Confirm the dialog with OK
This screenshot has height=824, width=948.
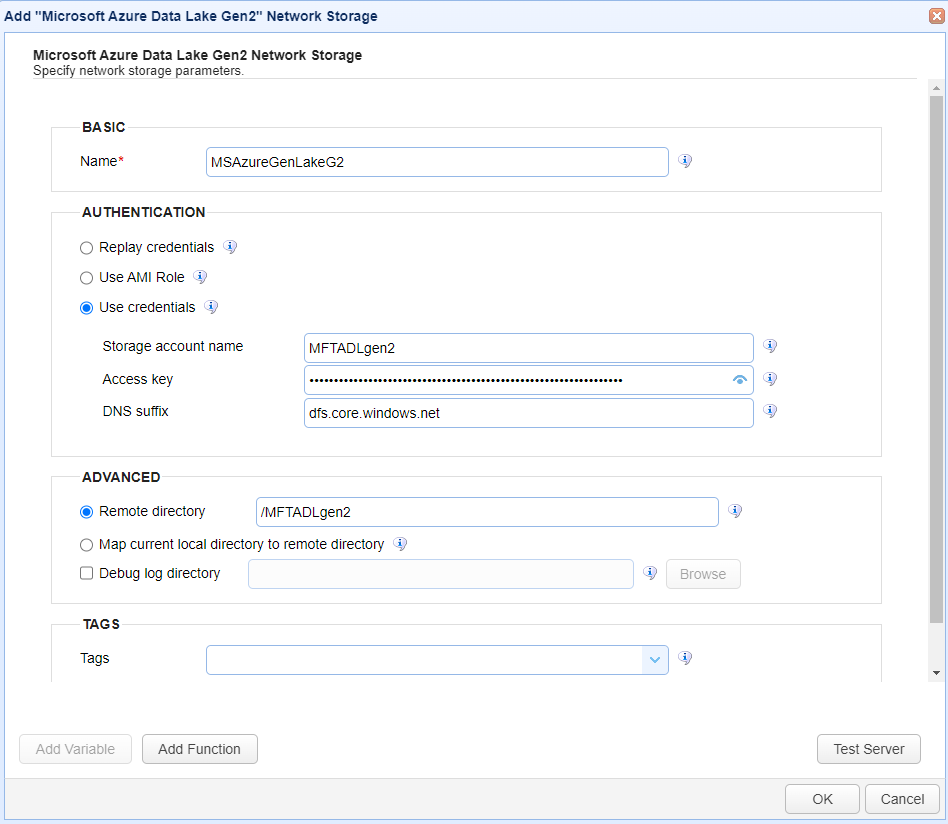click(x=822, y=799)
